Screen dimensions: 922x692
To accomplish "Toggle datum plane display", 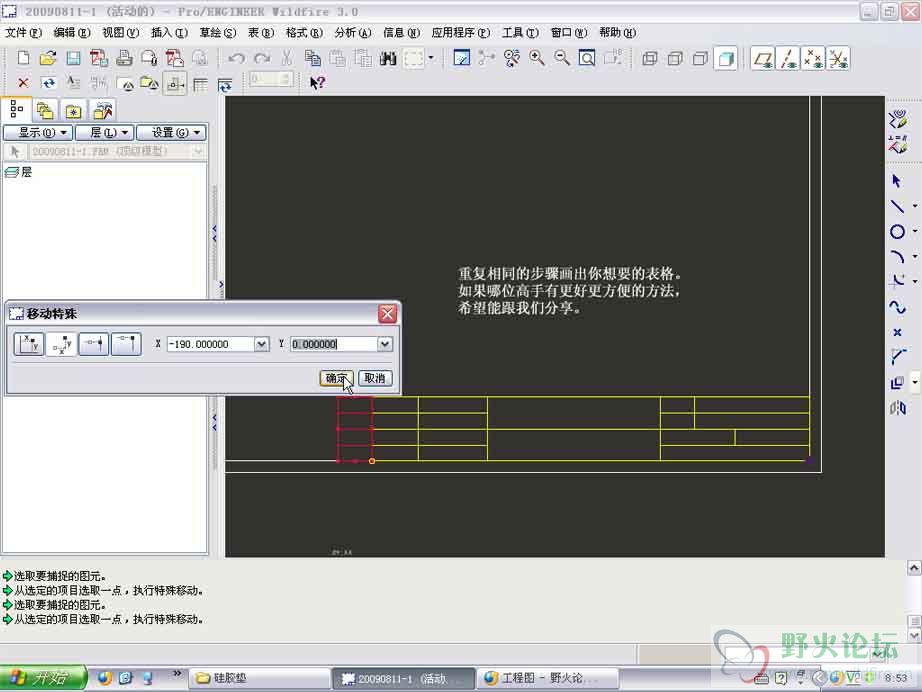I will point(763,58).
